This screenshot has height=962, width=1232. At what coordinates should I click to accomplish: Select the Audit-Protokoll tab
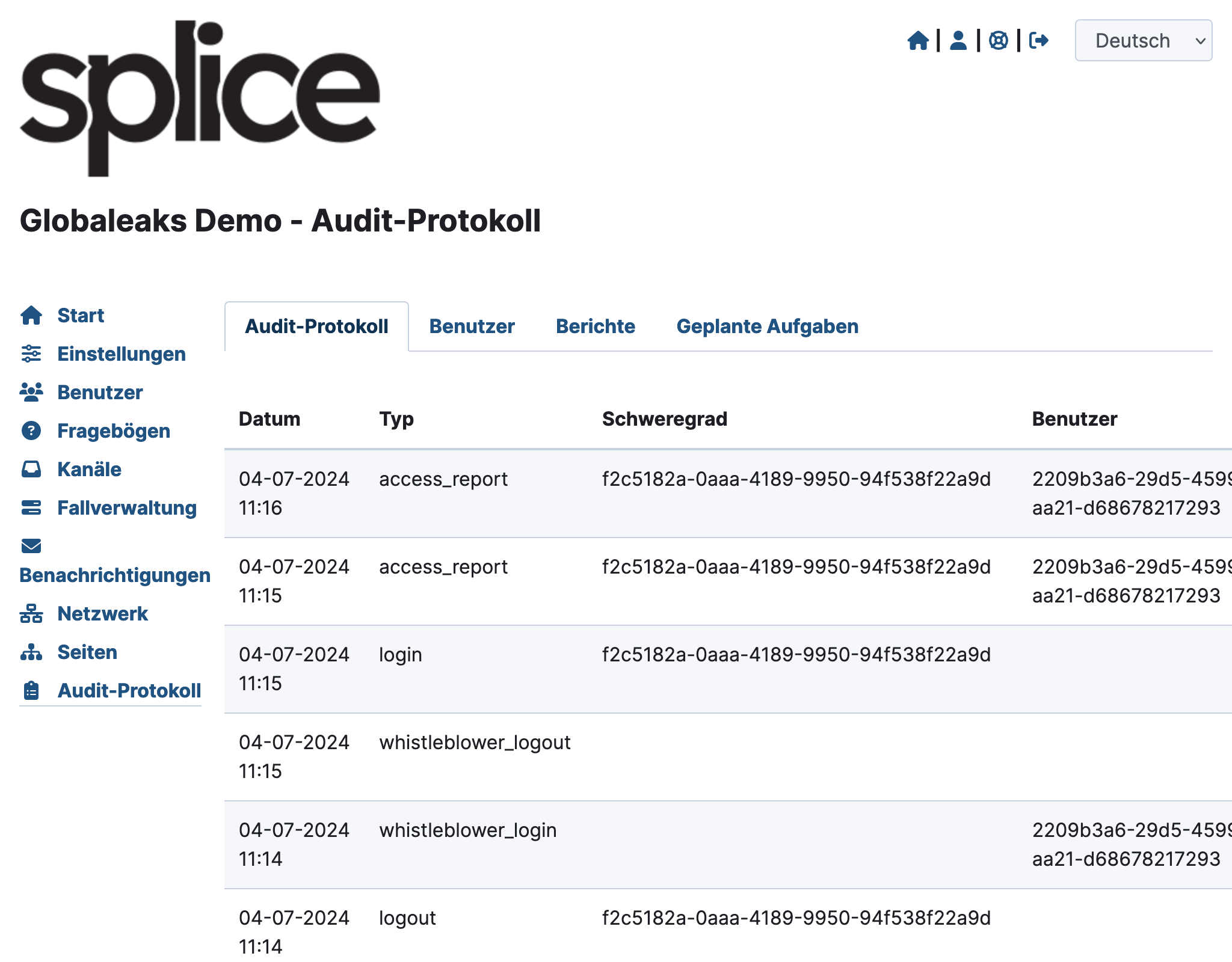pos(316,326)
